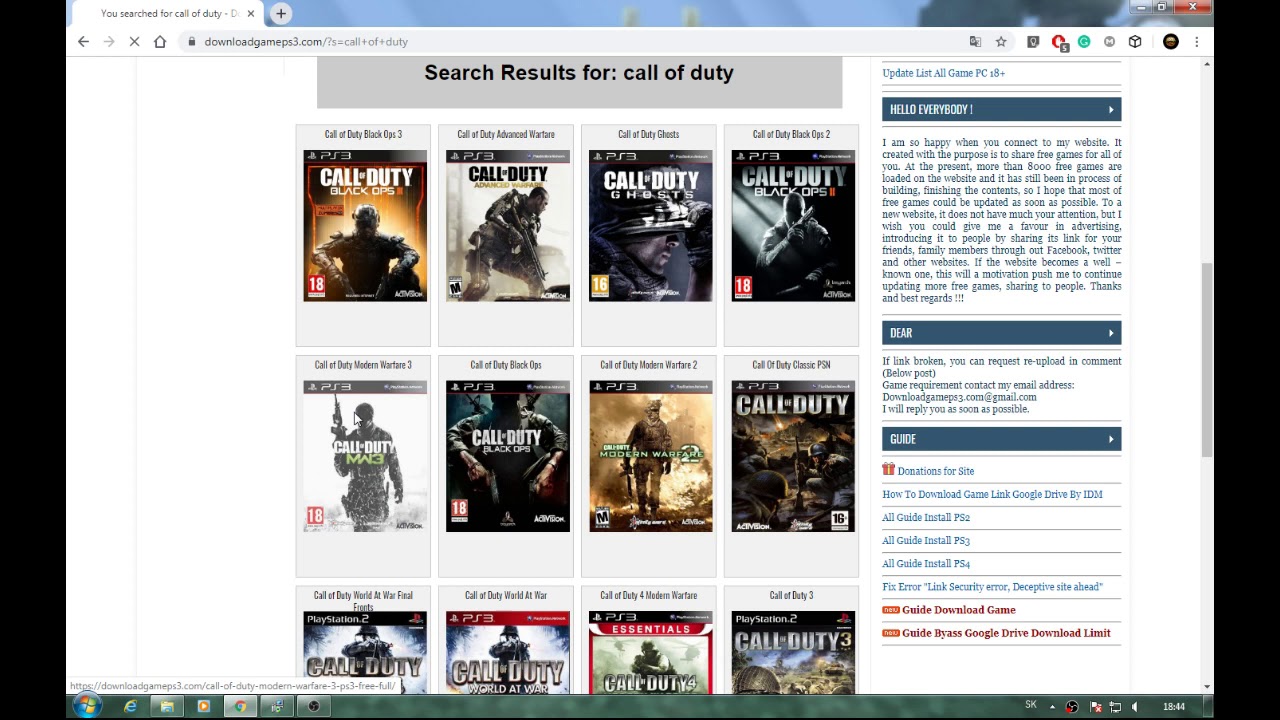Open the Chrome profile avatar
The width and height of the screenshot is (1280, 720).
tap(1171, 42)
